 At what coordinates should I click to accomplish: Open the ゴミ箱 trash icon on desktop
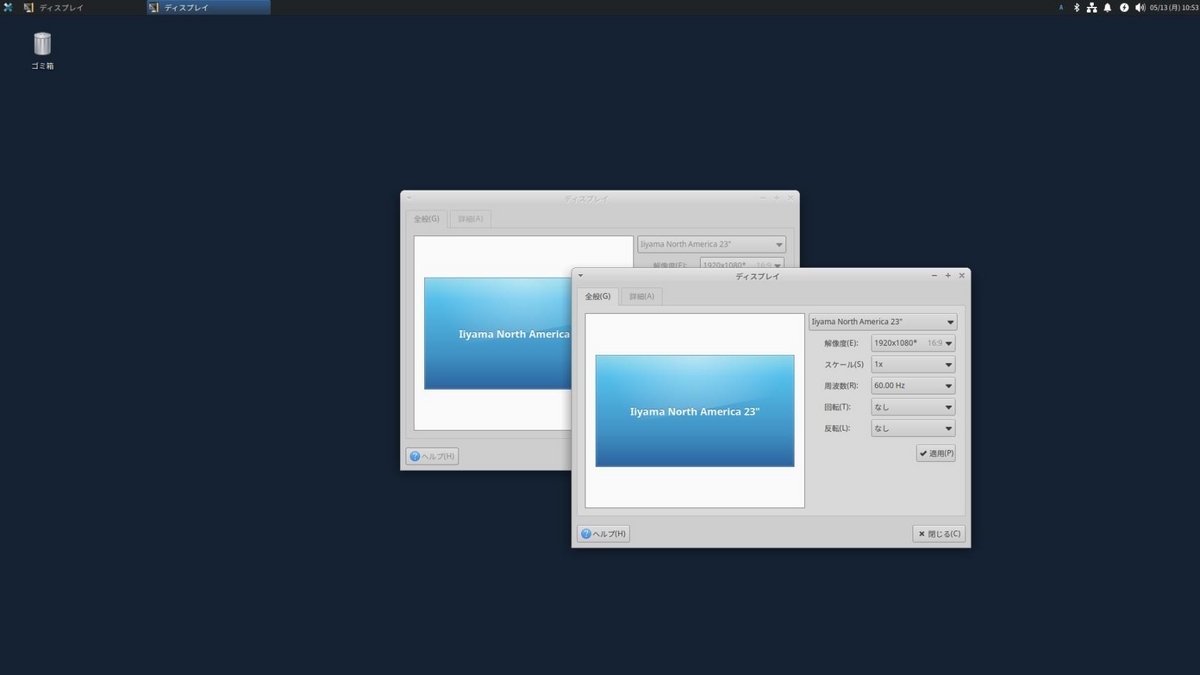pos(42,51)
